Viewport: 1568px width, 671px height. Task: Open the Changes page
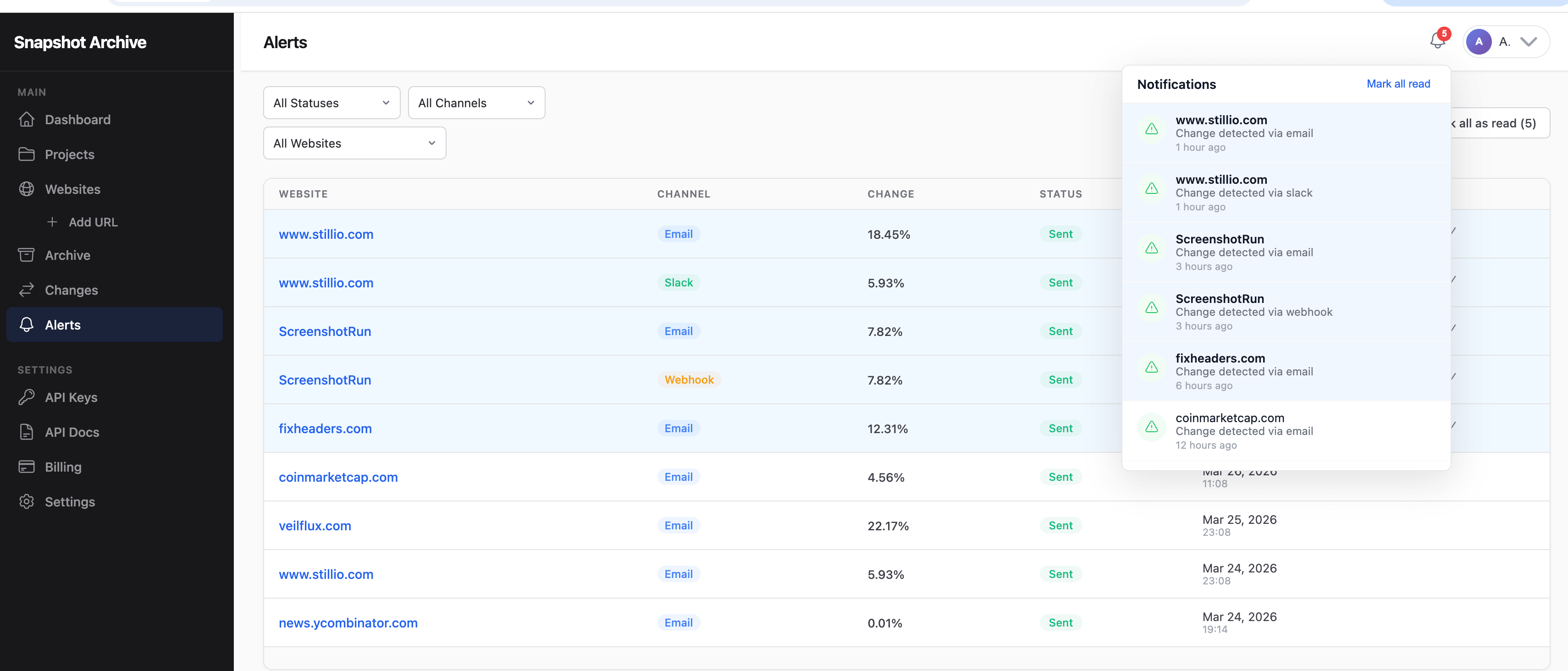tap(115, 290)
